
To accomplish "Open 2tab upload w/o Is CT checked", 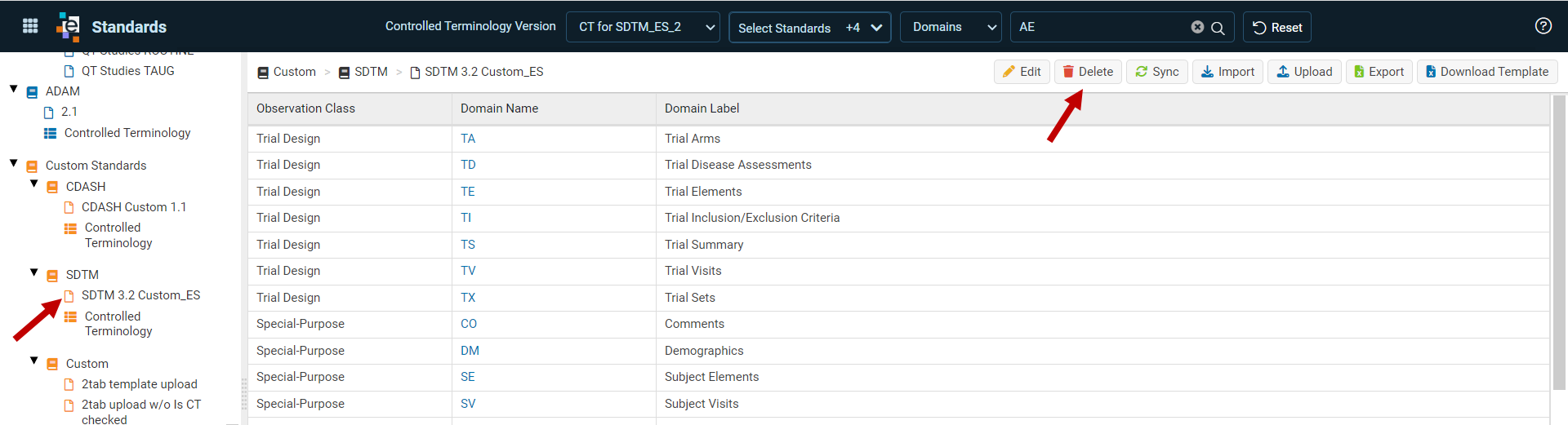I will tap(140, 412).
